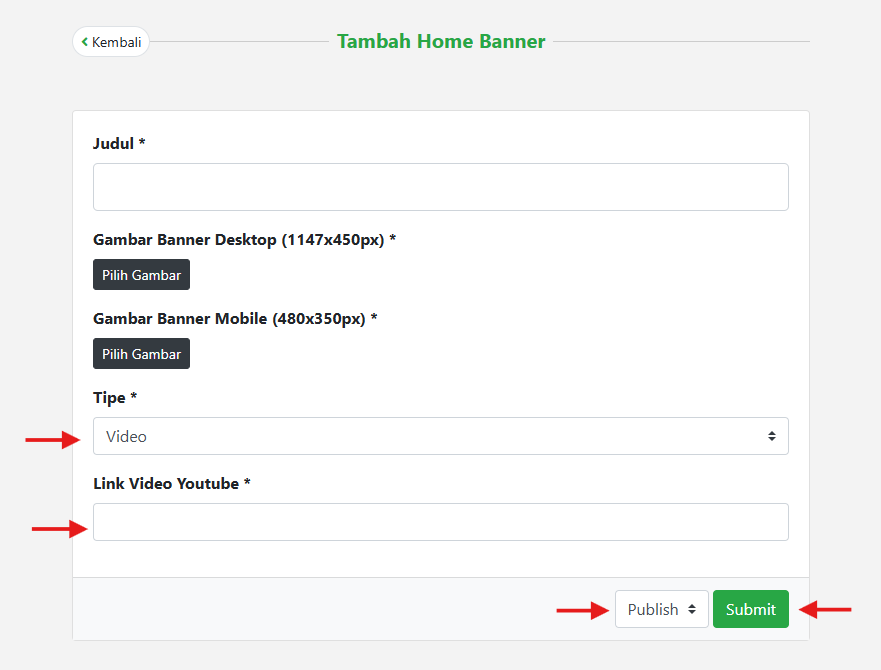Focus the Link Video Youtube input field

click(440, 522)
